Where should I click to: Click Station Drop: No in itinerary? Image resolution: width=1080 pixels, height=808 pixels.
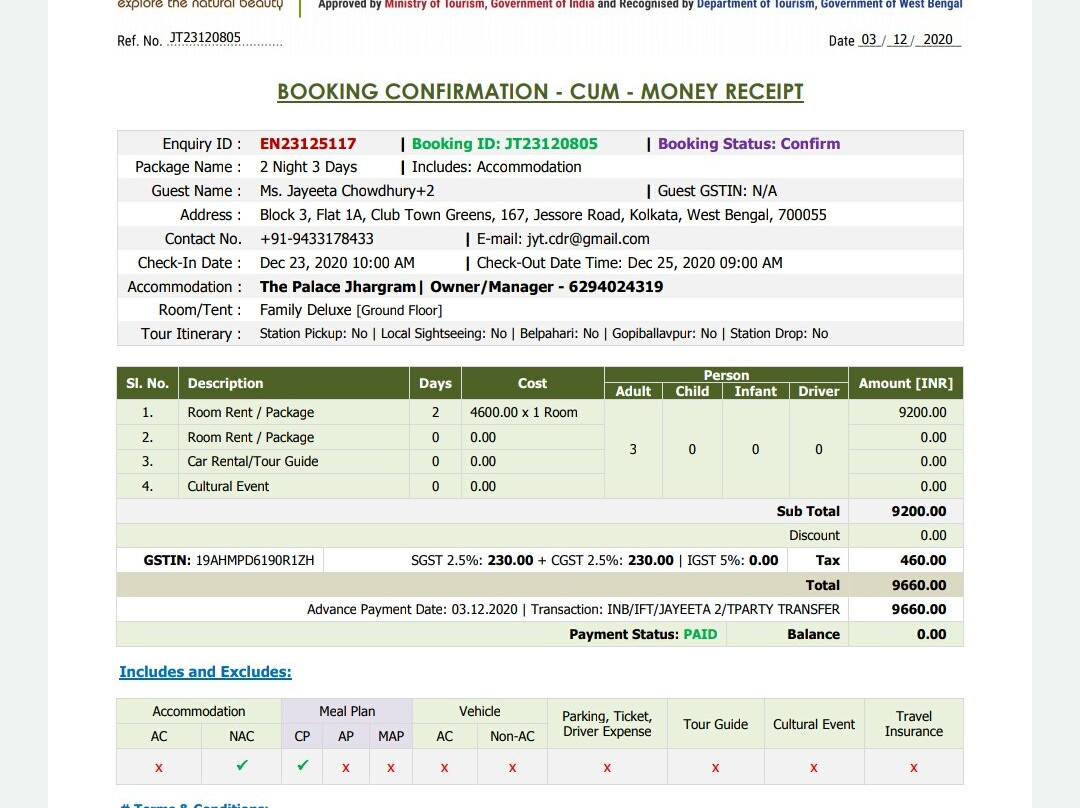coord(779,333)
